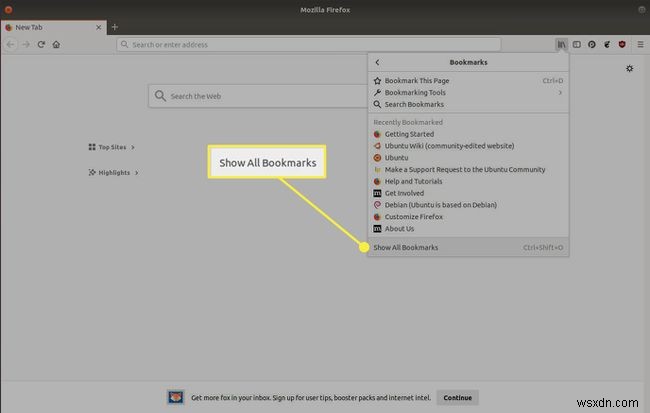Click the star icon for Bookmark This Page

pos(377,81)
